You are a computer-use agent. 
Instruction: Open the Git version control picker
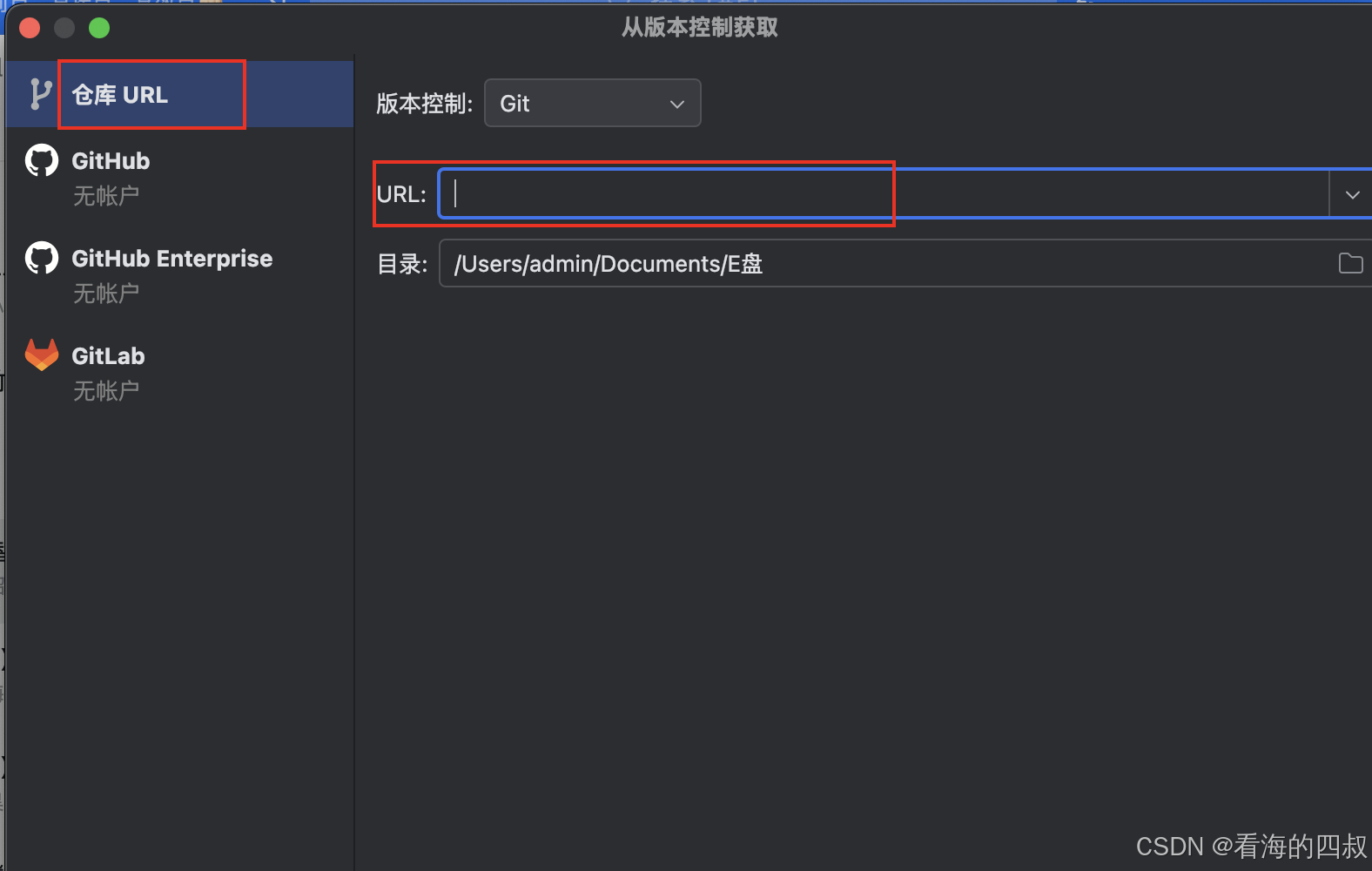pos(592,103)
